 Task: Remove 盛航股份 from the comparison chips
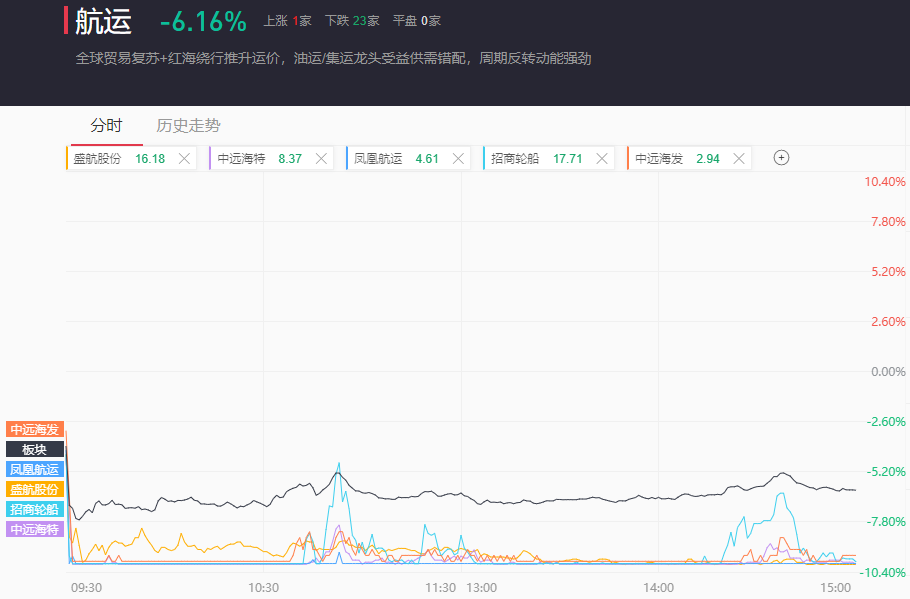pyautogui.click(x=184, y=158)
